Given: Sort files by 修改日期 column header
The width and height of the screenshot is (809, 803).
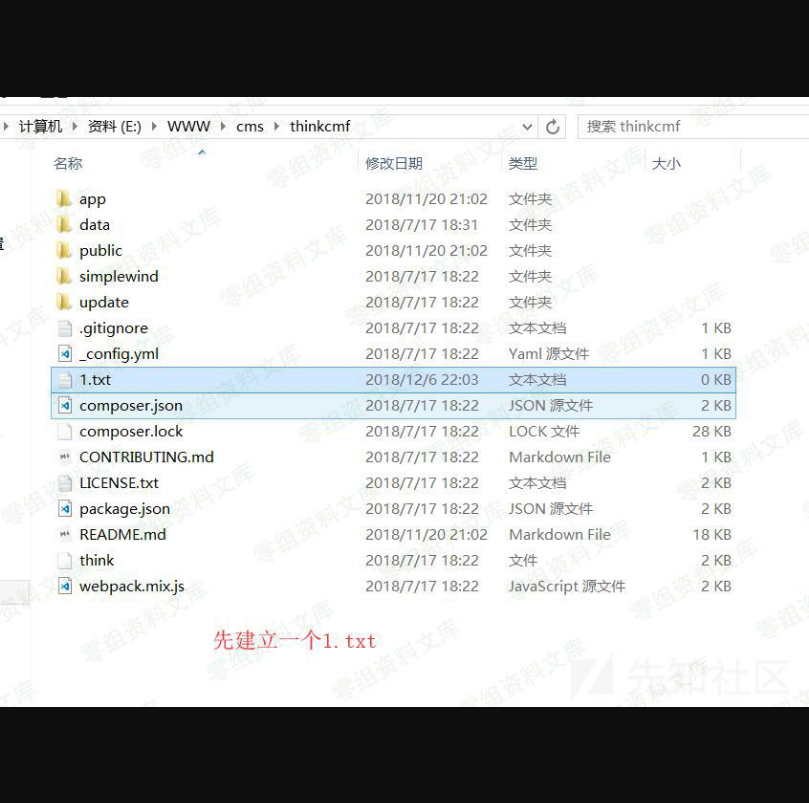Looking at the screenshot, I should [394, 163].
